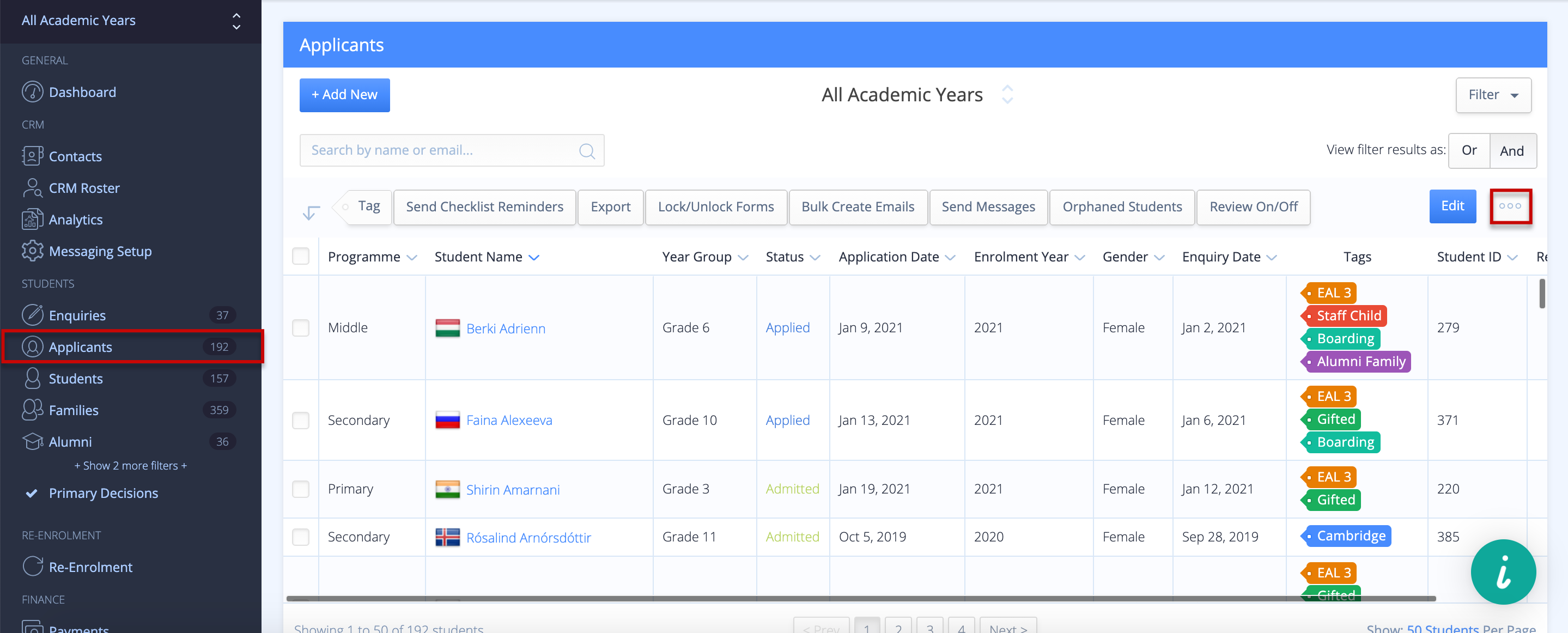
Task: Click the CRM Roster person icon
Action: 32,187
